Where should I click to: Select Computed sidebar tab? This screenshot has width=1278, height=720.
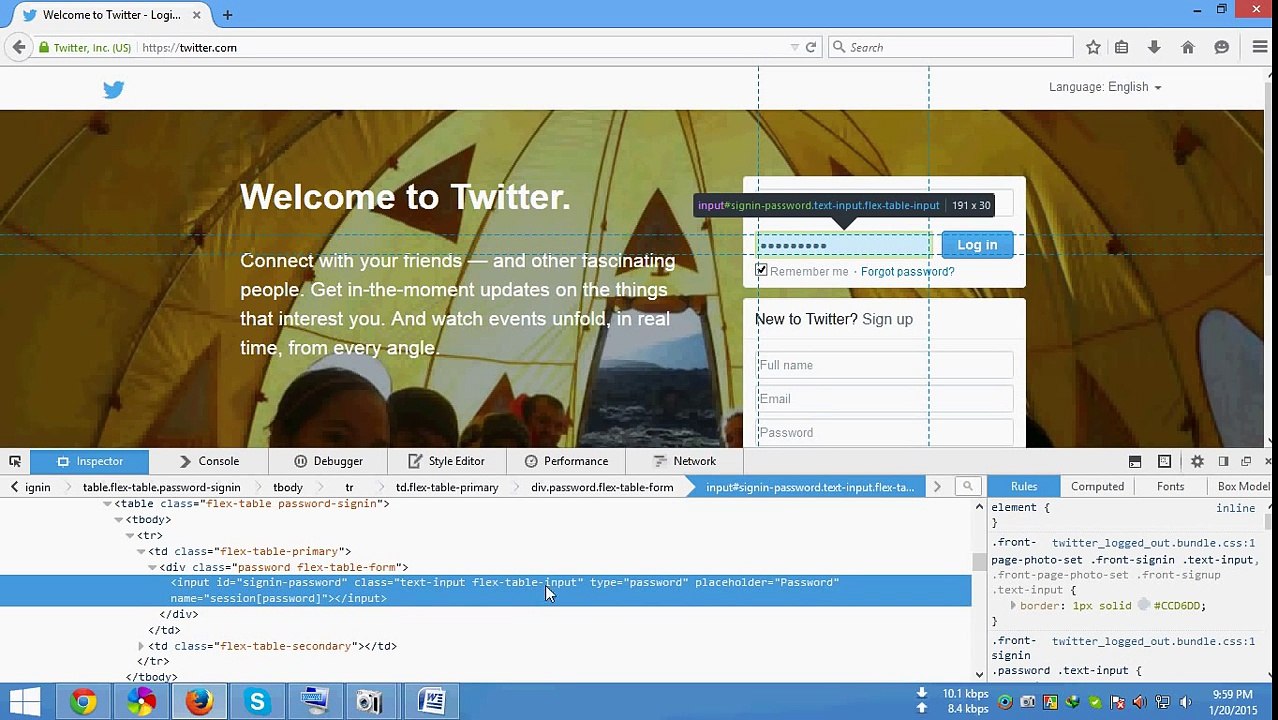pos(1097,487)
